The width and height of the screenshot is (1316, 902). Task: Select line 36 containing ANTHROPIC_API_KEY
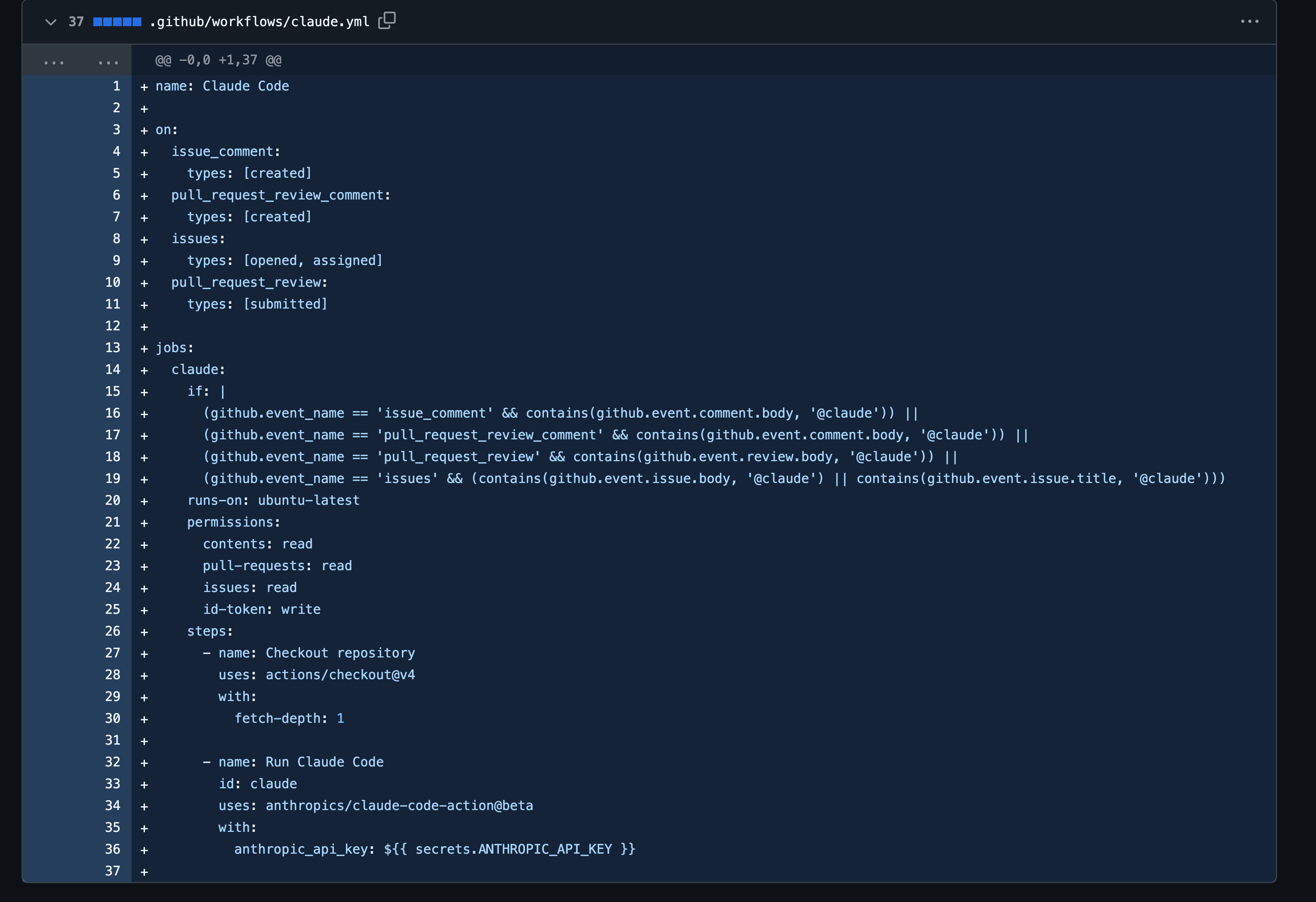(434, 849)
